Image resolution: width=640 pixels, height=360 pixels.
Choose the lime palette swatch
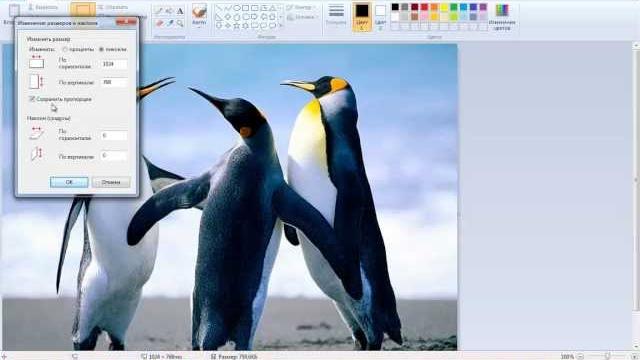[453, 17]
